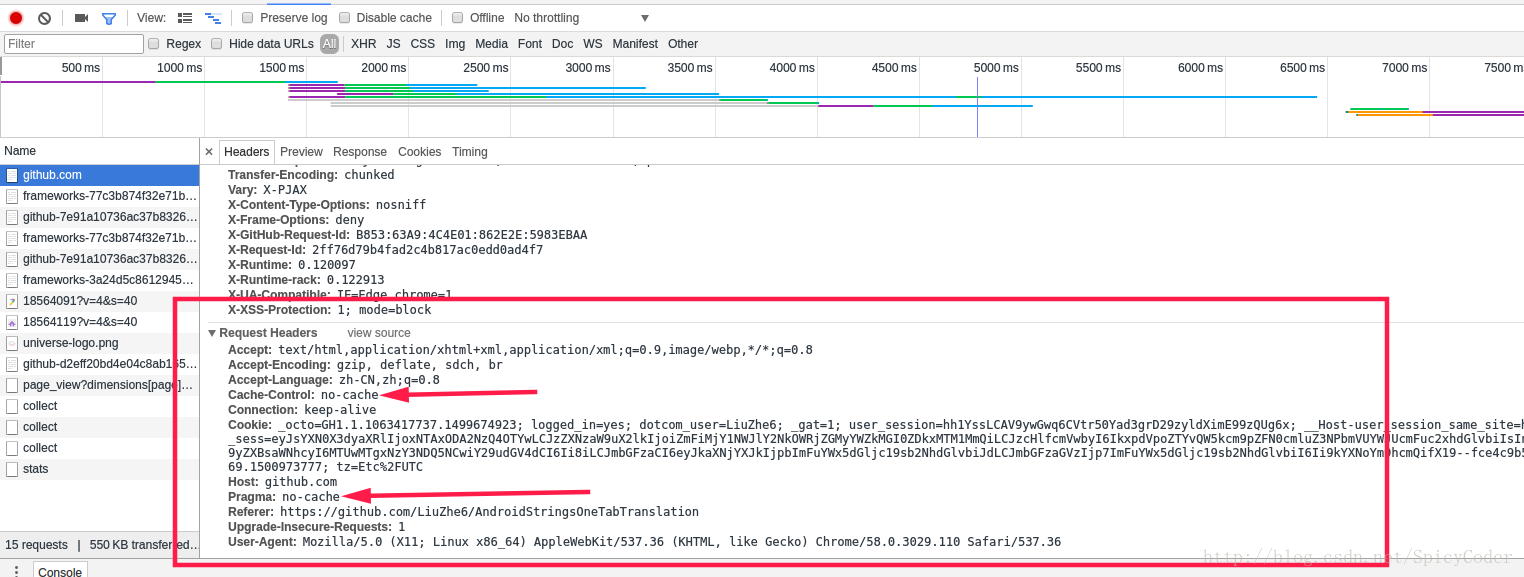Select the 18564091?v=4&s=40 image request
1524x577 pixels.
(x=100, y=301)
